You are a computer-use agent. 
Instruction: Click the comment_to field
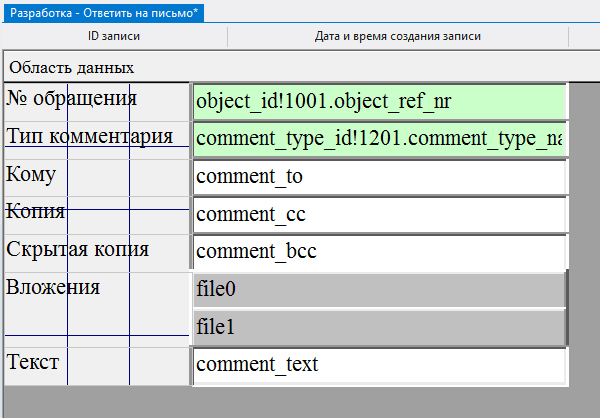click(379, 178)
